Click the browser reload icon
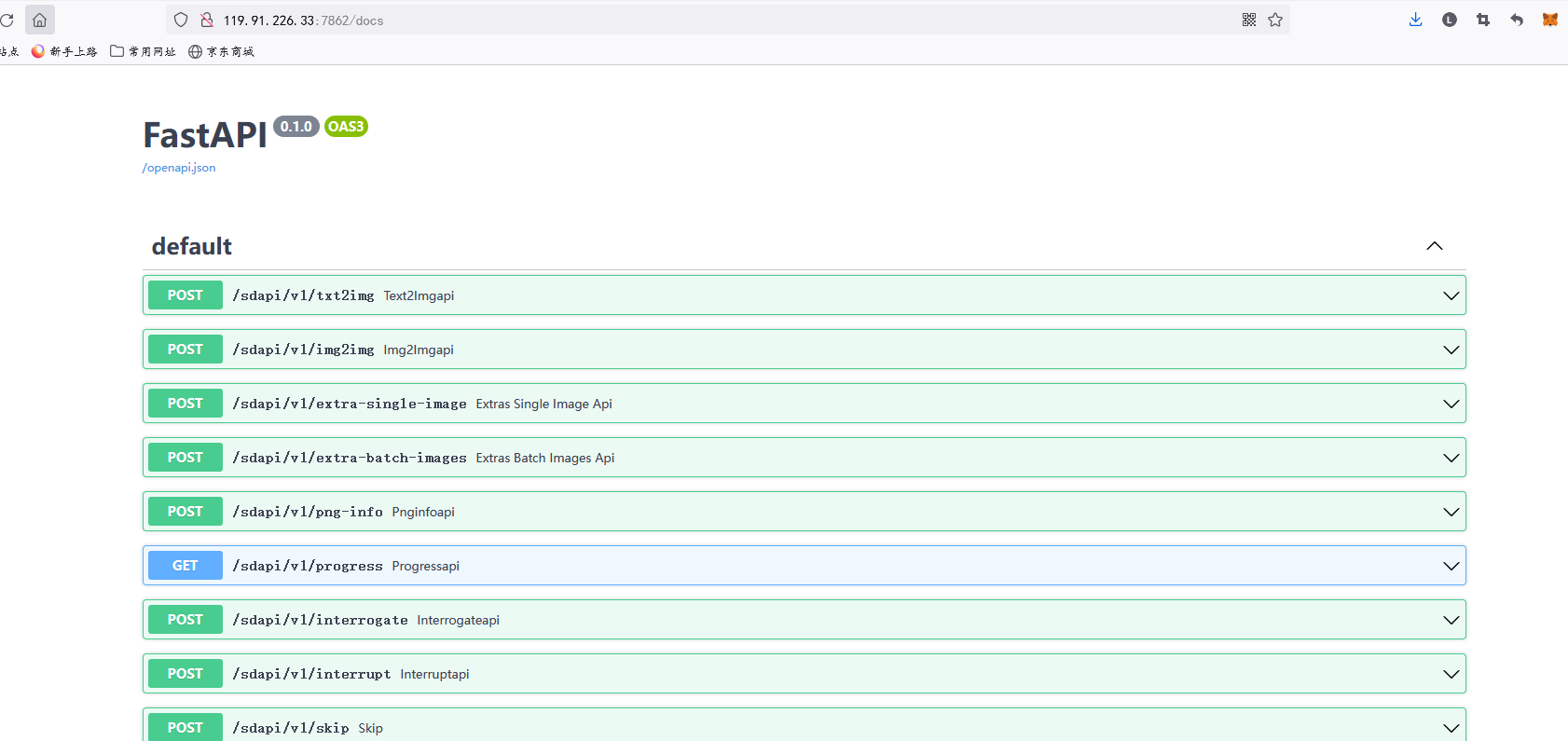 7,20
